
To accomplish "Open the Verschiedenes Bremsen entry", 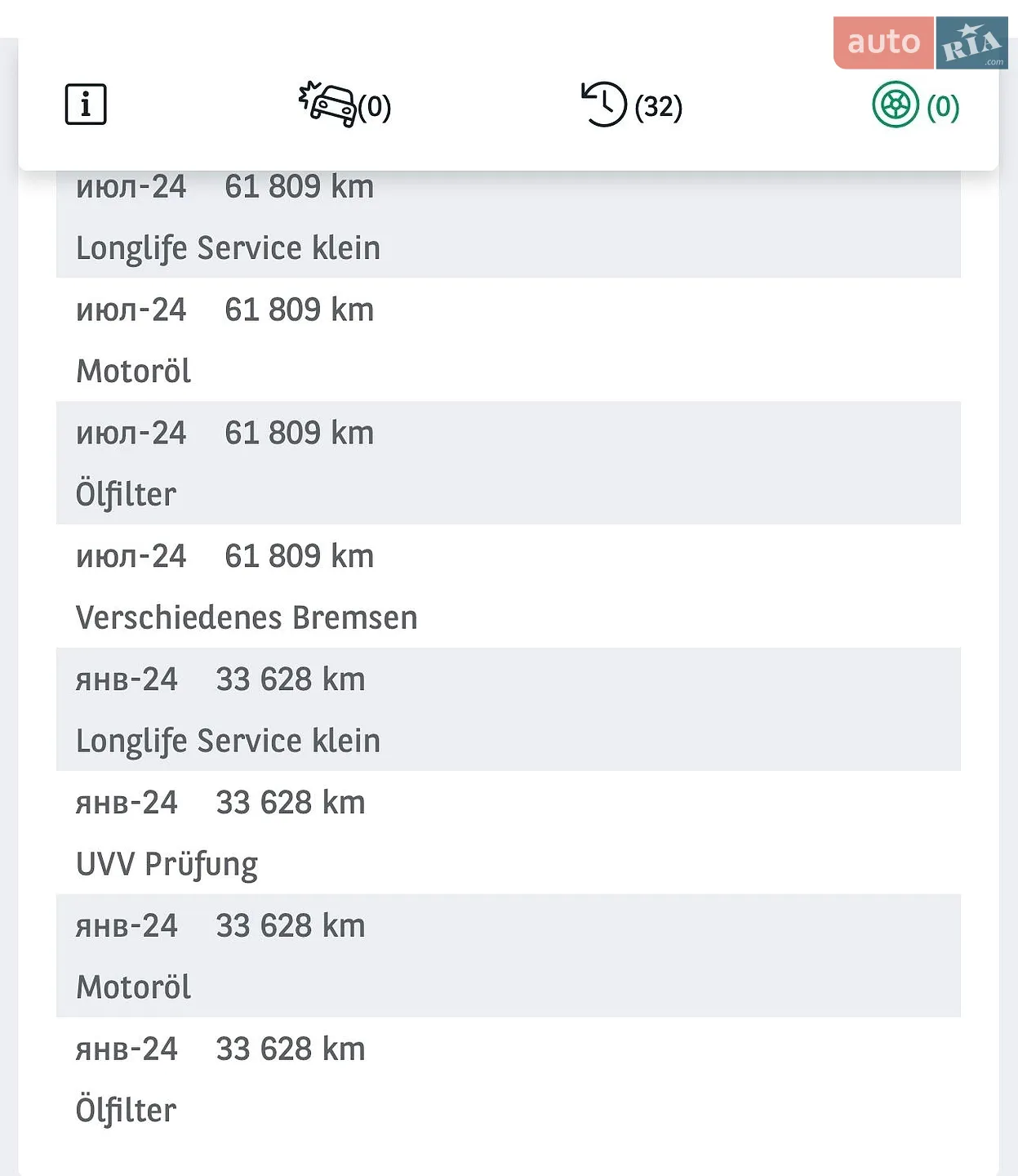I will click(x=509, y=586).
